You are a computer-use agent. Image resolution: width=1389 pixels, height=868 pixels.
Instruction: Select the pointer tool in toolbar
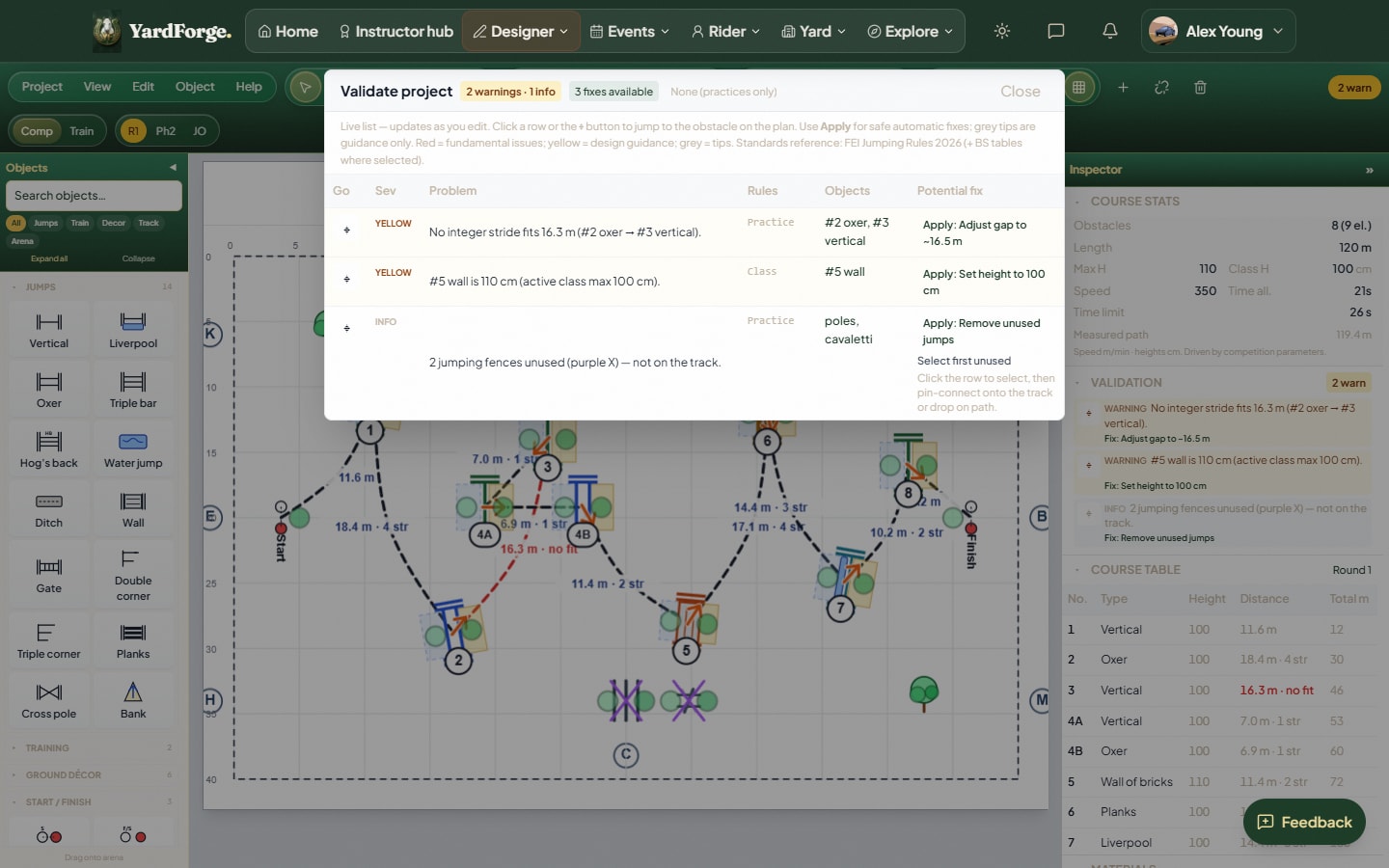305,87
